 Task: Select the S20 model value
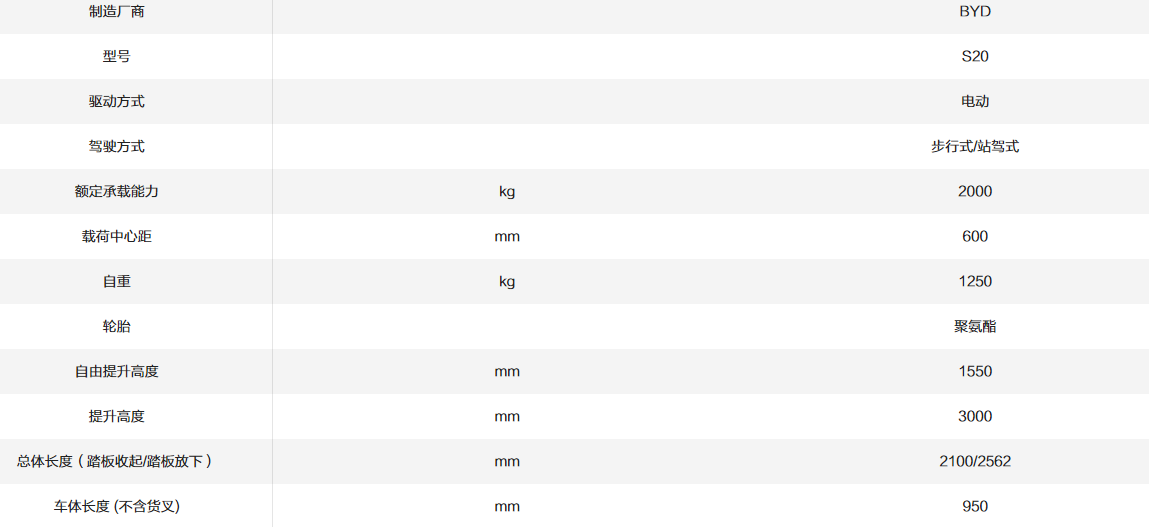tap(974, 57)
